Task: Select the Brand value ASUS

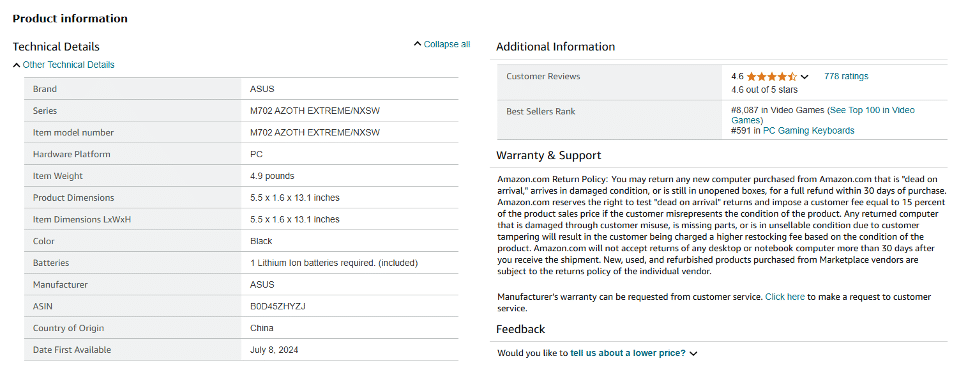Action: click(262, 89)
